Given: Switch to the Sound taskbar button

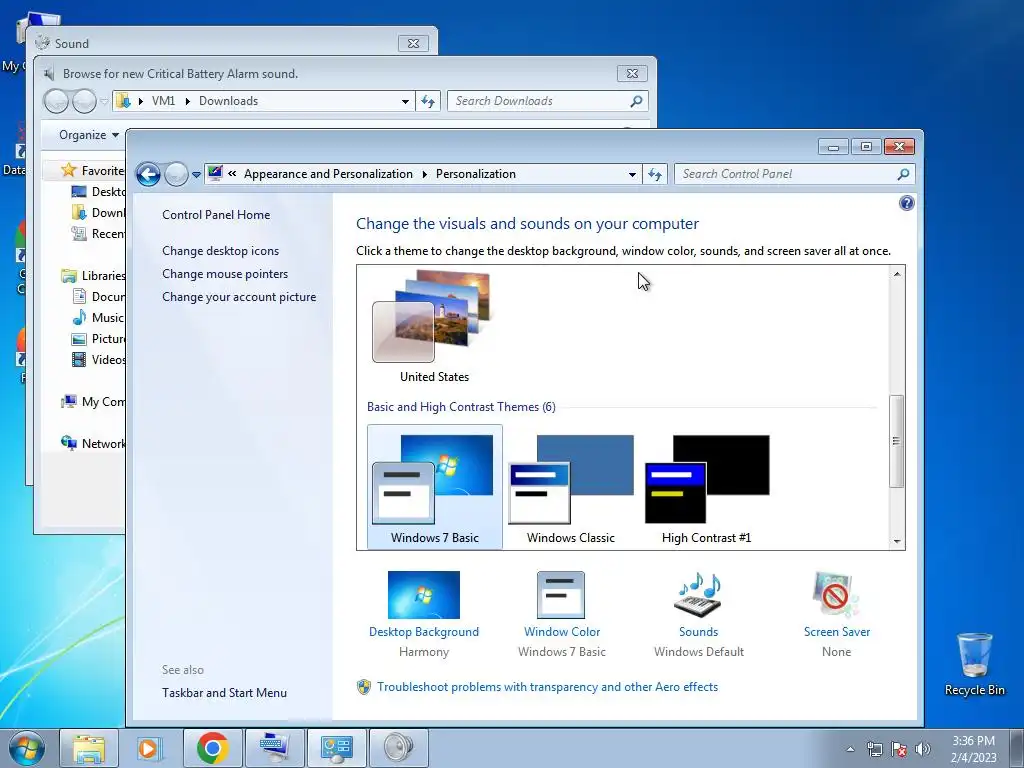Looking at the screenshot, I should [398, 748].
